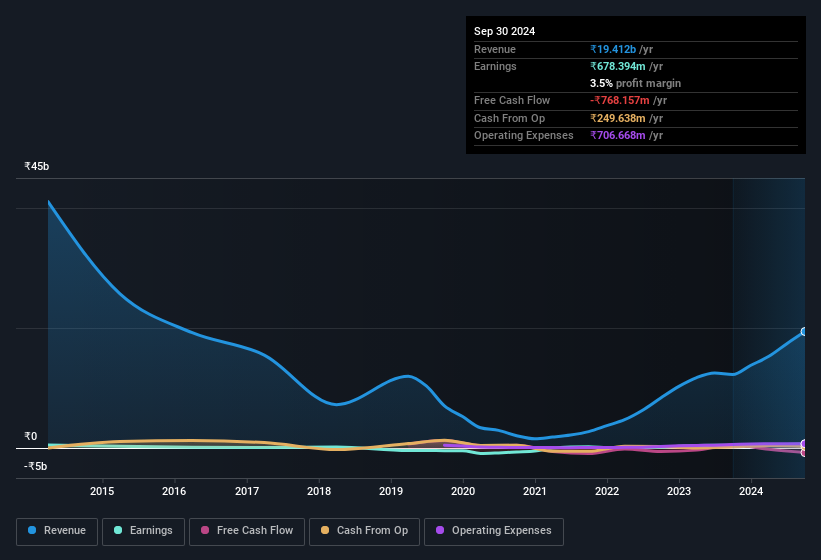This screenshot has width=821, height=560.
Task: Click the Operating Expenses row label in tooltip
Action: click(x=524, y=135)
